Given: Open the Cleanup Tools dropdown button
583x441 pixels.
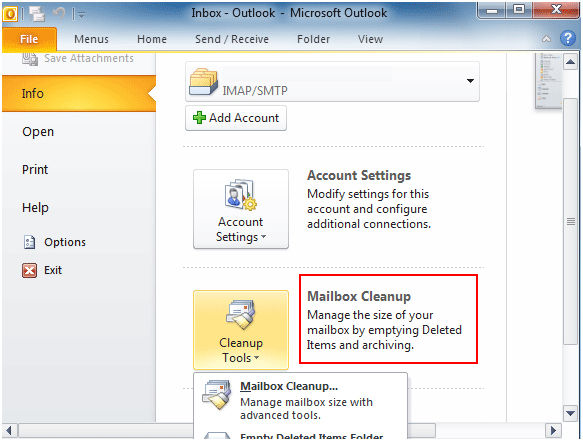Looking at the screenshot, I should [x=241, y=330].
